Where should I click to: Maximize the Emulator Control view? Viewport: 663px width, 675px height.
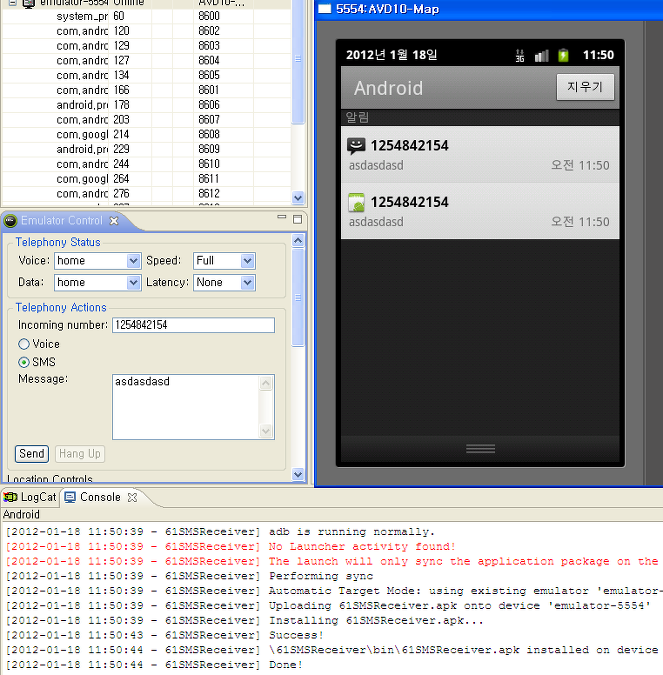pos(297,220)
